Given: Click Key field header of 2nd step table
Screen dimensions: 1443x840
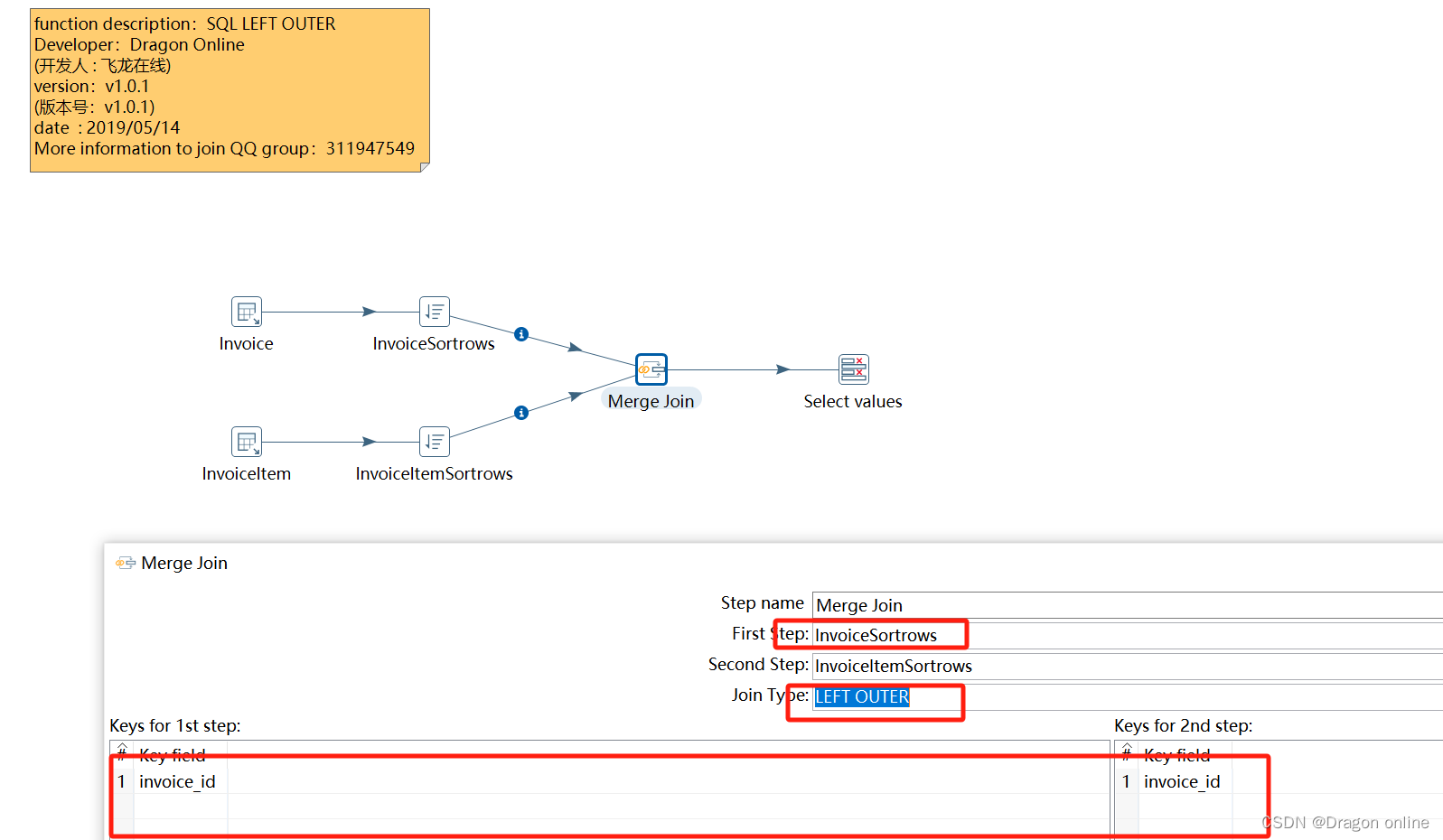Looking at the screenshot, I should (x=1177, y=755).
